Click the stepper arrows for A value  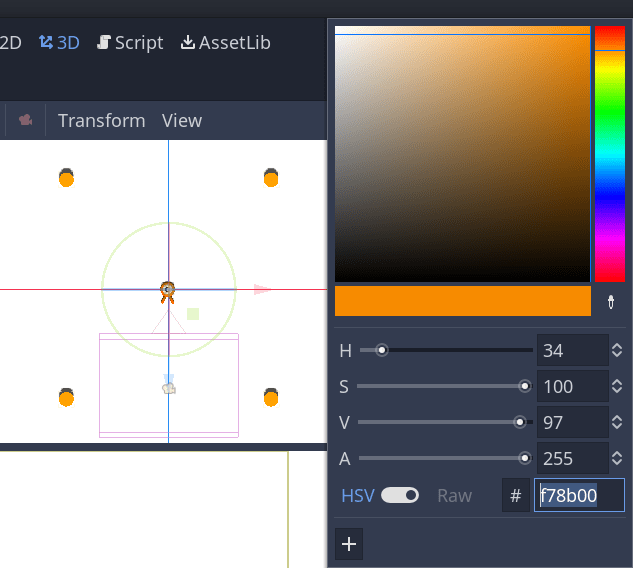click(617, 458)
